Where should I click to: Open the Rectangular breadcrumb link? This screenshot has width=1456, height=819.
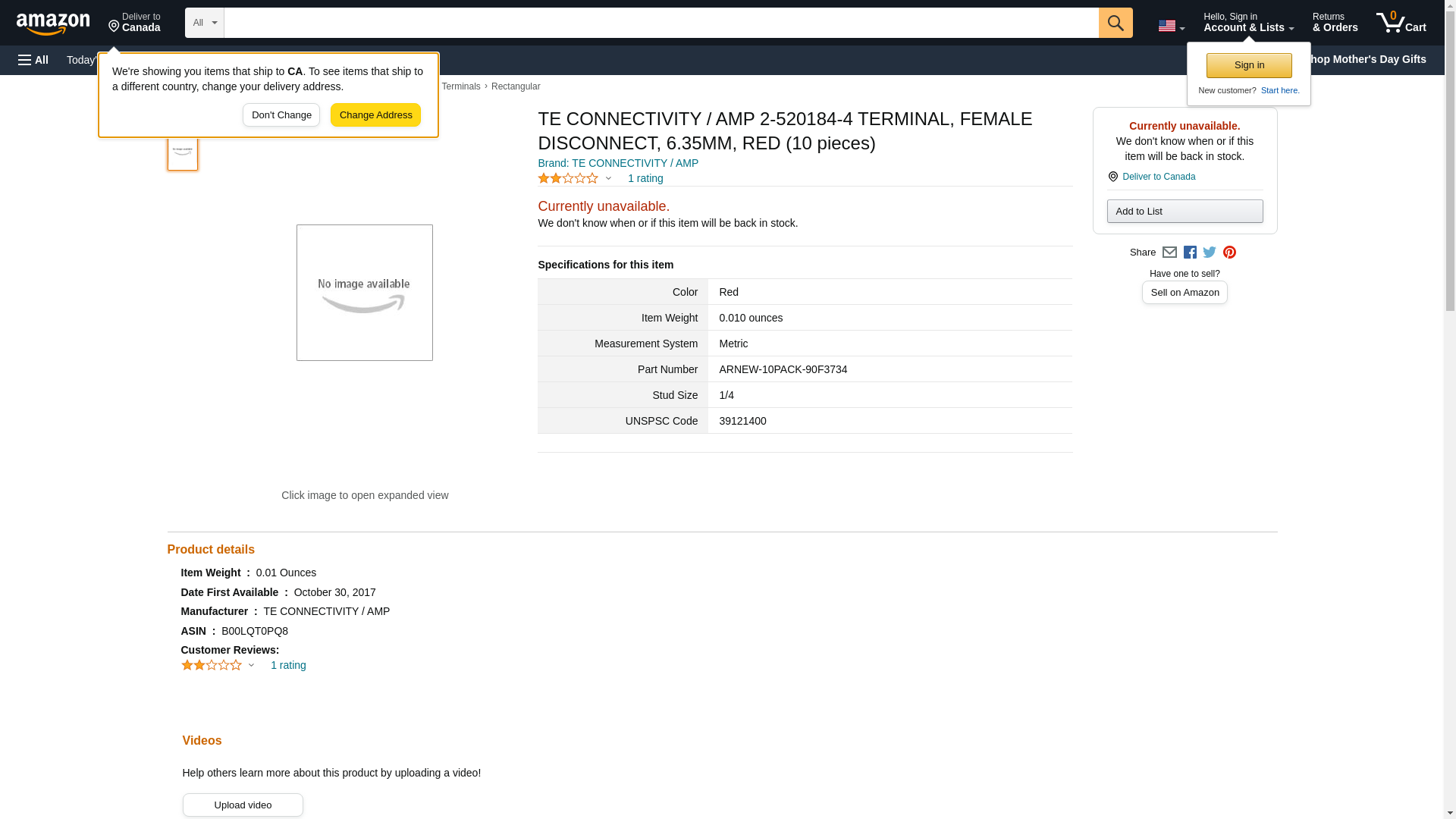(516, 86)
